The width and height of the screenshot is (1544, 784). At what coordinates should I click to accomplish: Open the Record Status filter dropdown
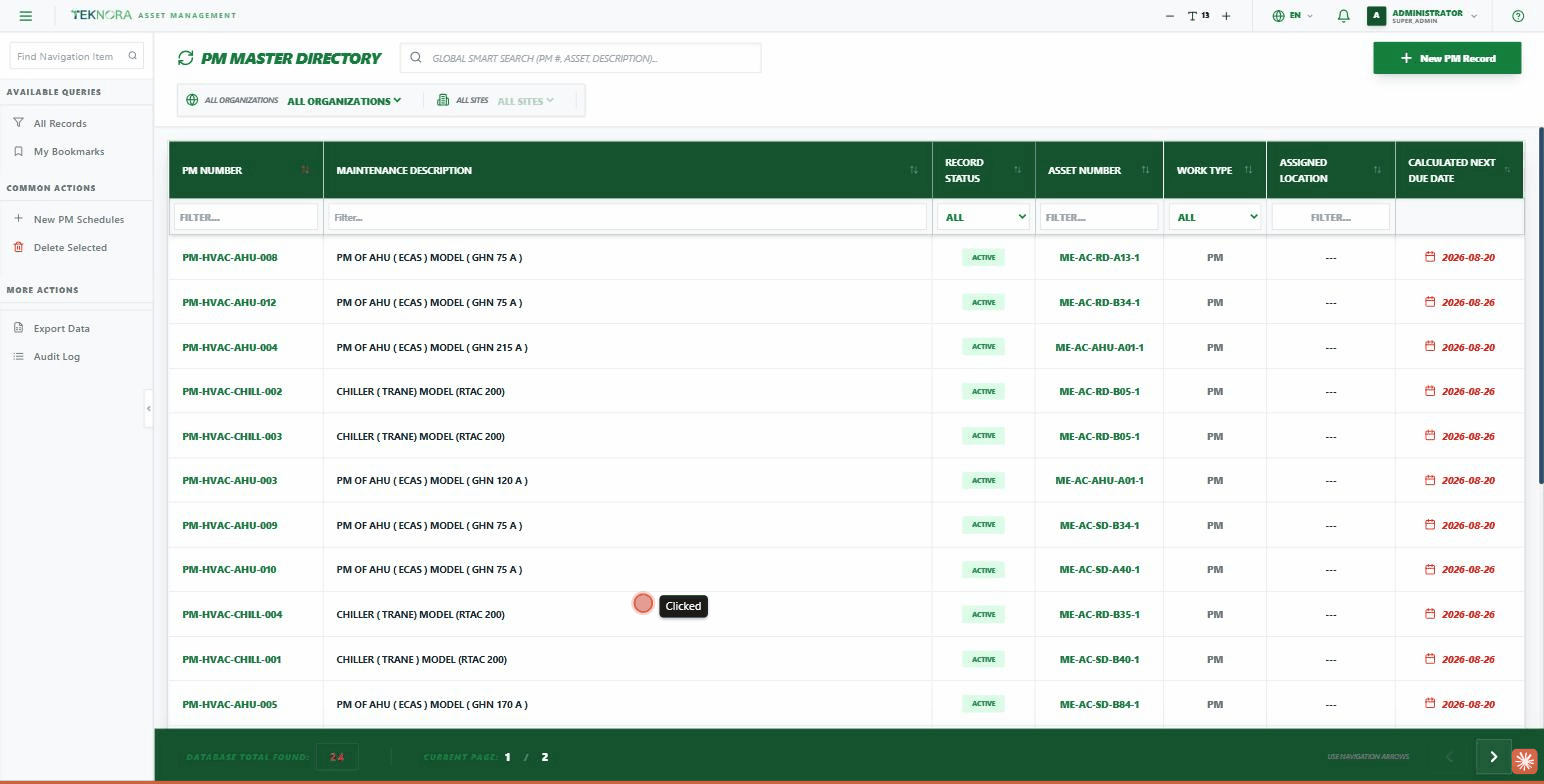pyautogui.click(x=984, y=217)
